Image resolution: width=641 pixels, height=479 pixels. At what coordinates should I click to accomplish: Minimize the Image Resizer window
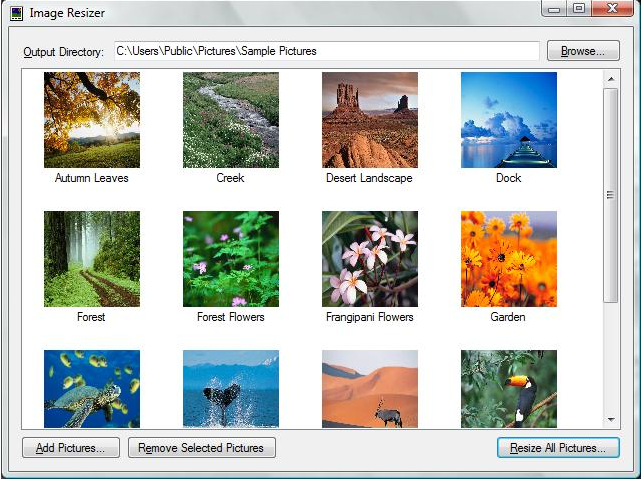coord(554,8)
